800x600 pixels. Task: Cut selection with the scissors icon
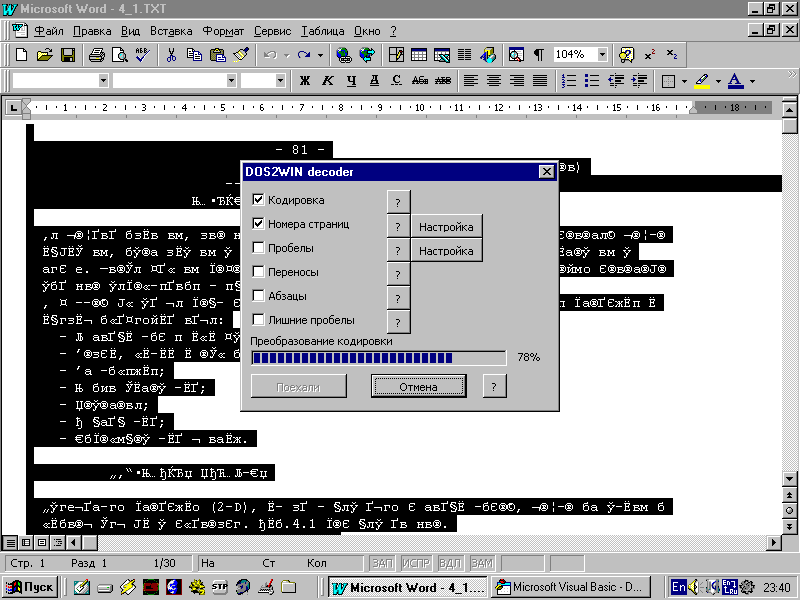[x=171, y=55]
